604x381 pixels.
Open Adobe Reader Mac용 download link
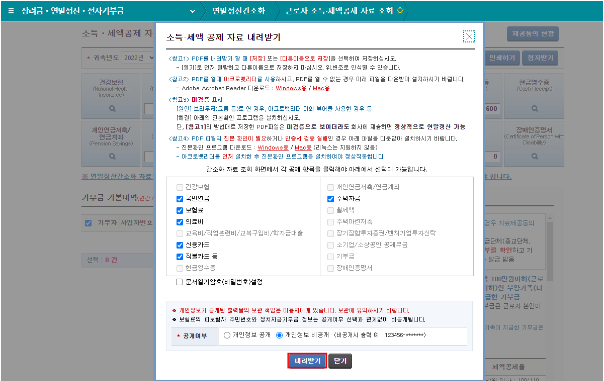[321, 88]
